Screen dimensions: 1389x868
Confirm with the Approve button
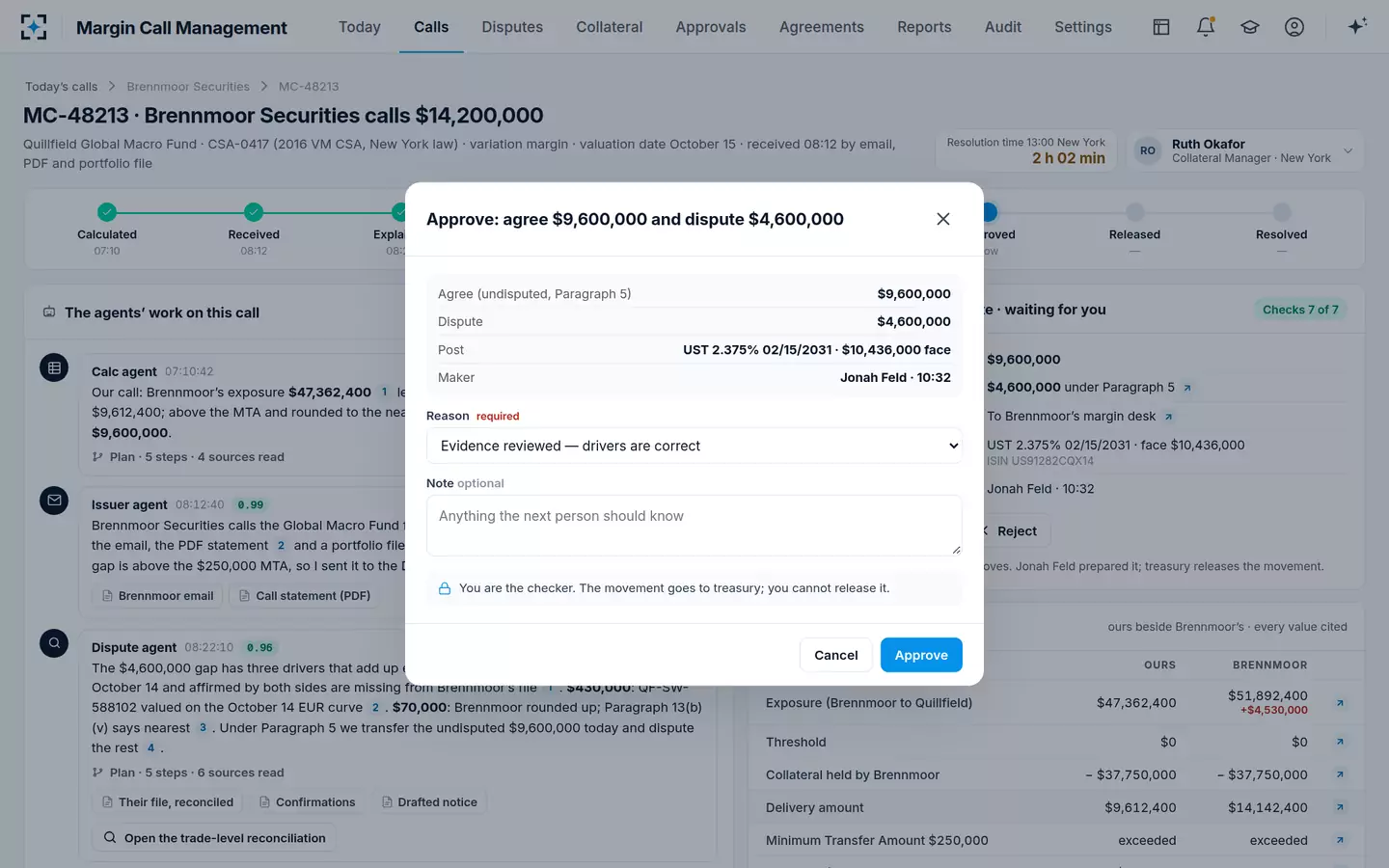tap(921, 655)
